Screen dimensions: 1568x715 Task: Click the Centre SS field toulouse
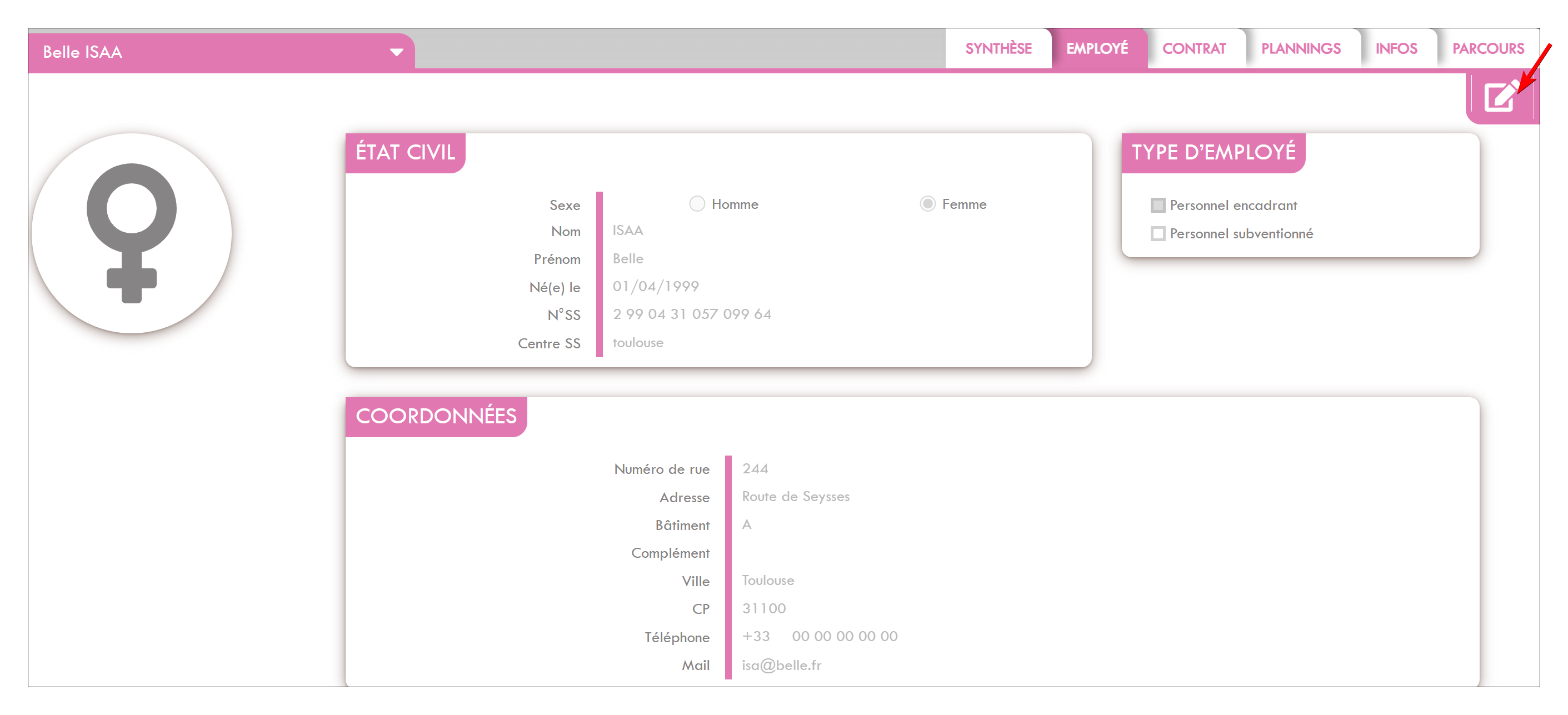pos(638,343)
